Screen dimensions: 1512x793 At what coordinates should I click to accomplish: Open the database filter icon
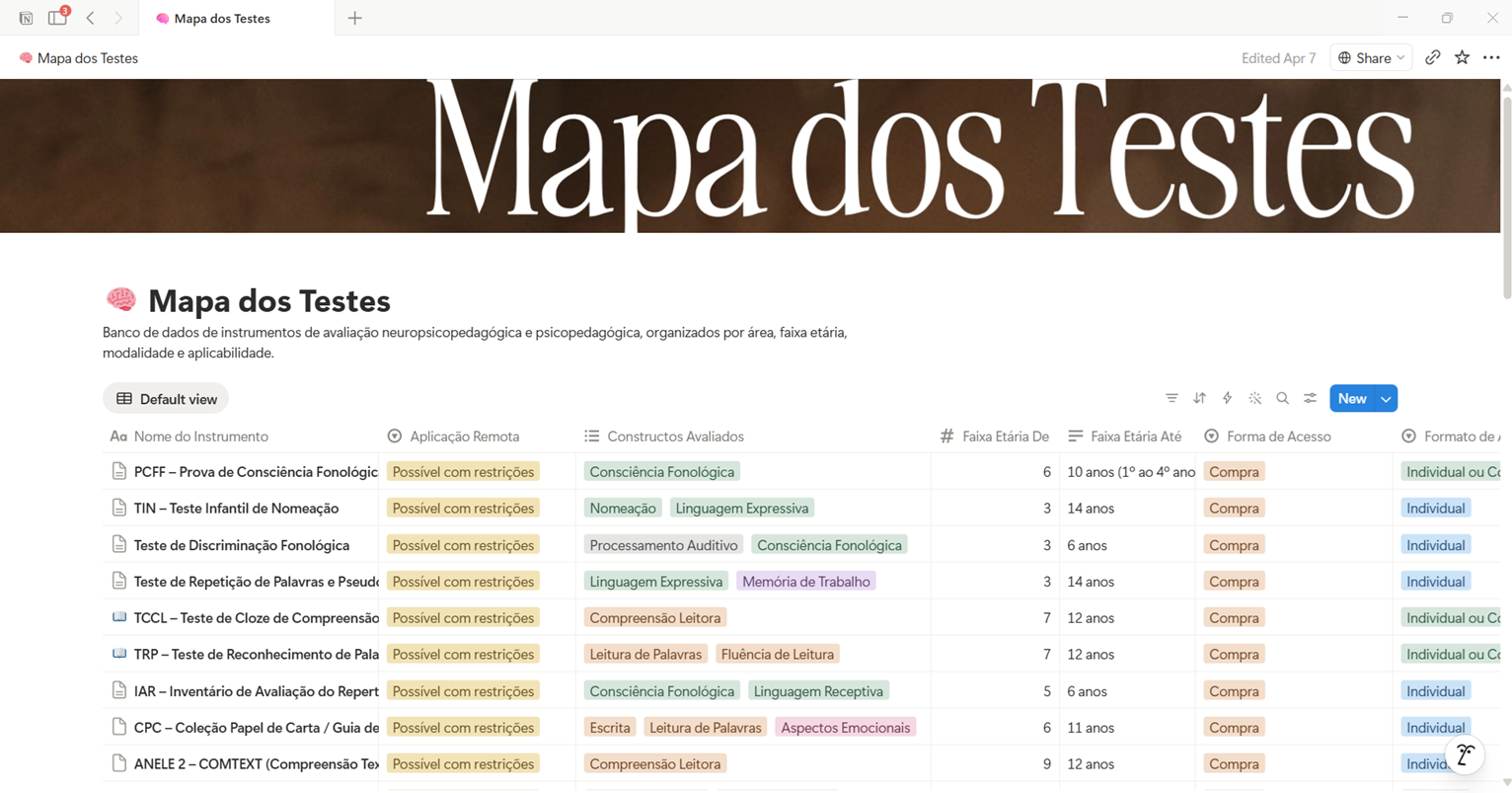tap(1172, 398)
